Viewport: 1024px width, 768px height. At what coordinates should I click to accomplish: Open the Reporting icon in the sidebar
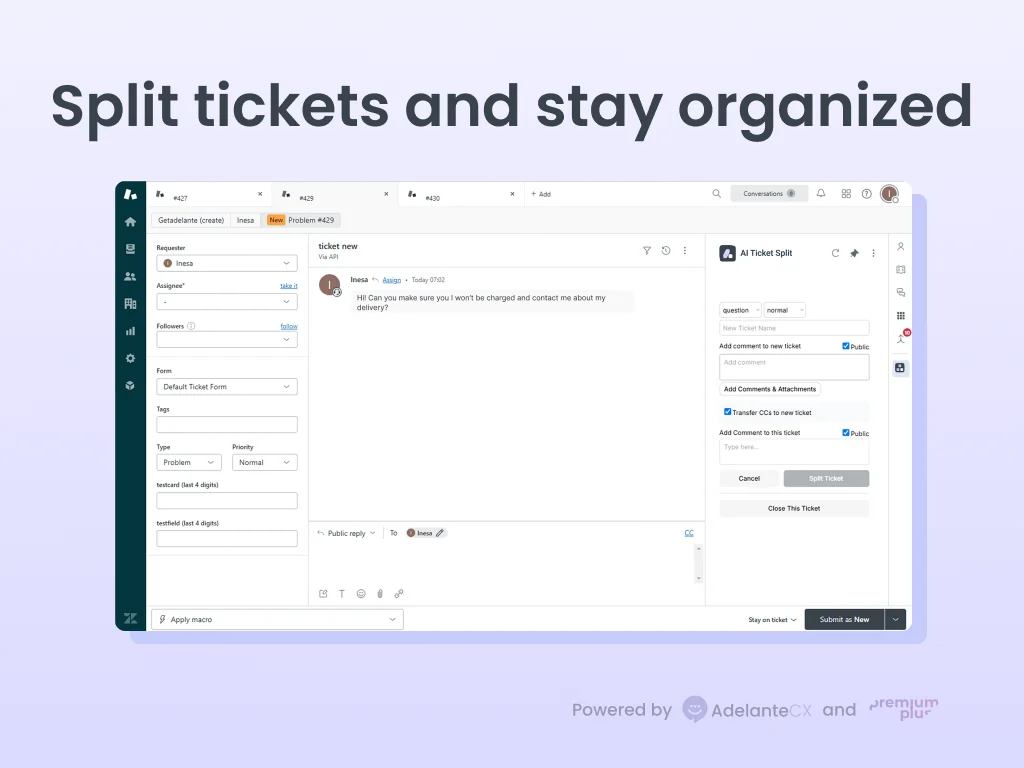[x=130, y=330]
